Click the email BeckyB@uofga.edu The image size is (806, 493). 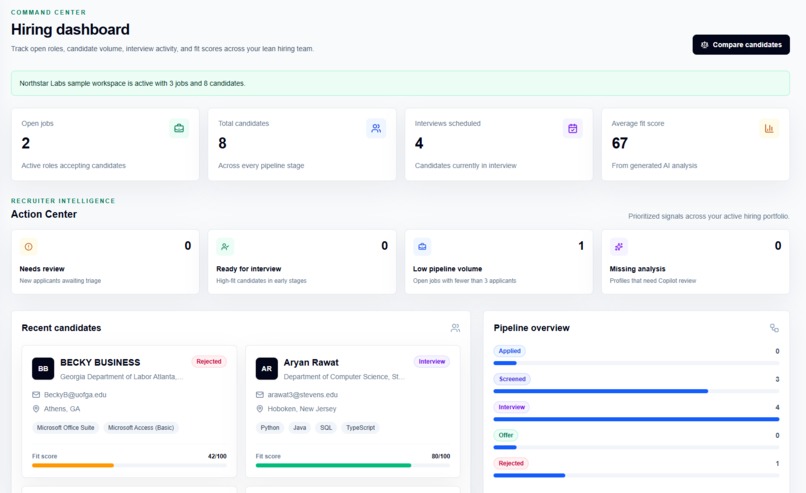tap(75, 395)
